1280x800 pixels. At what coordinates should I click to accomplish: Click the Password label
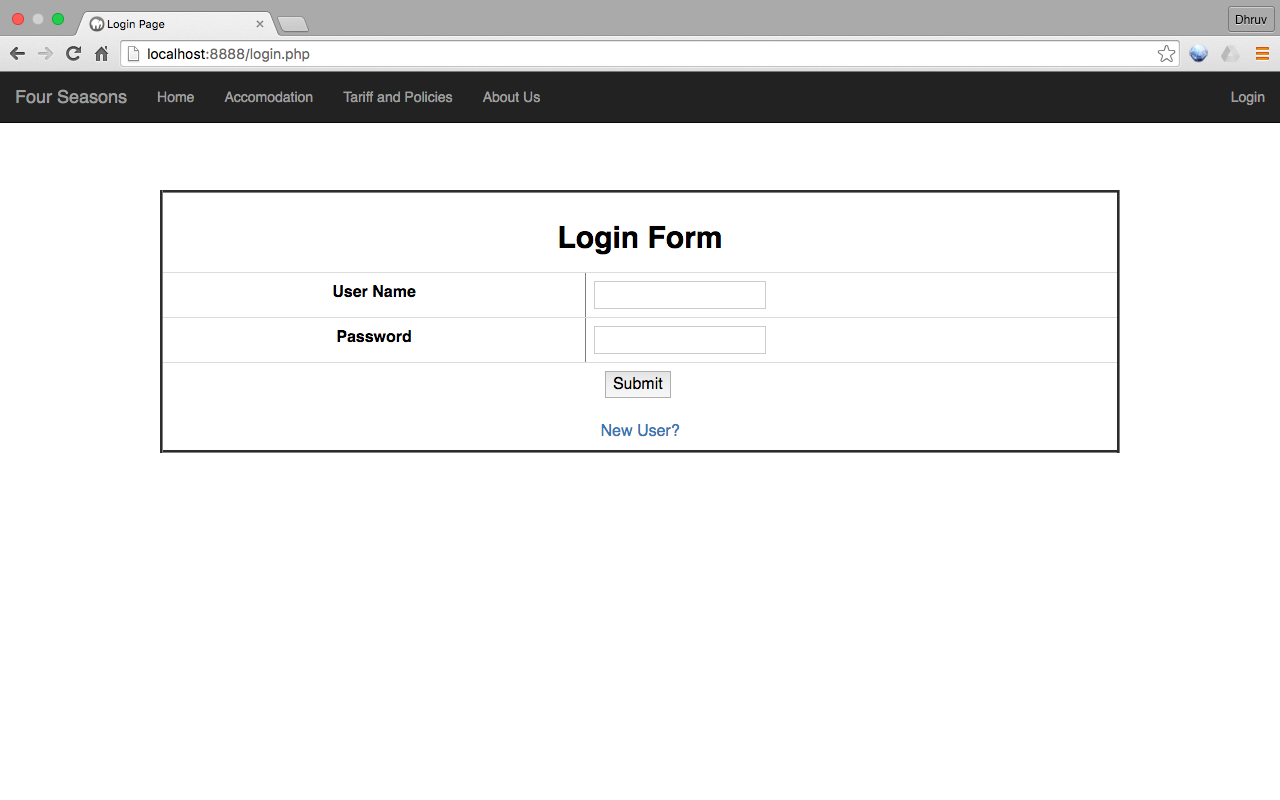click(x=374, y=337)
